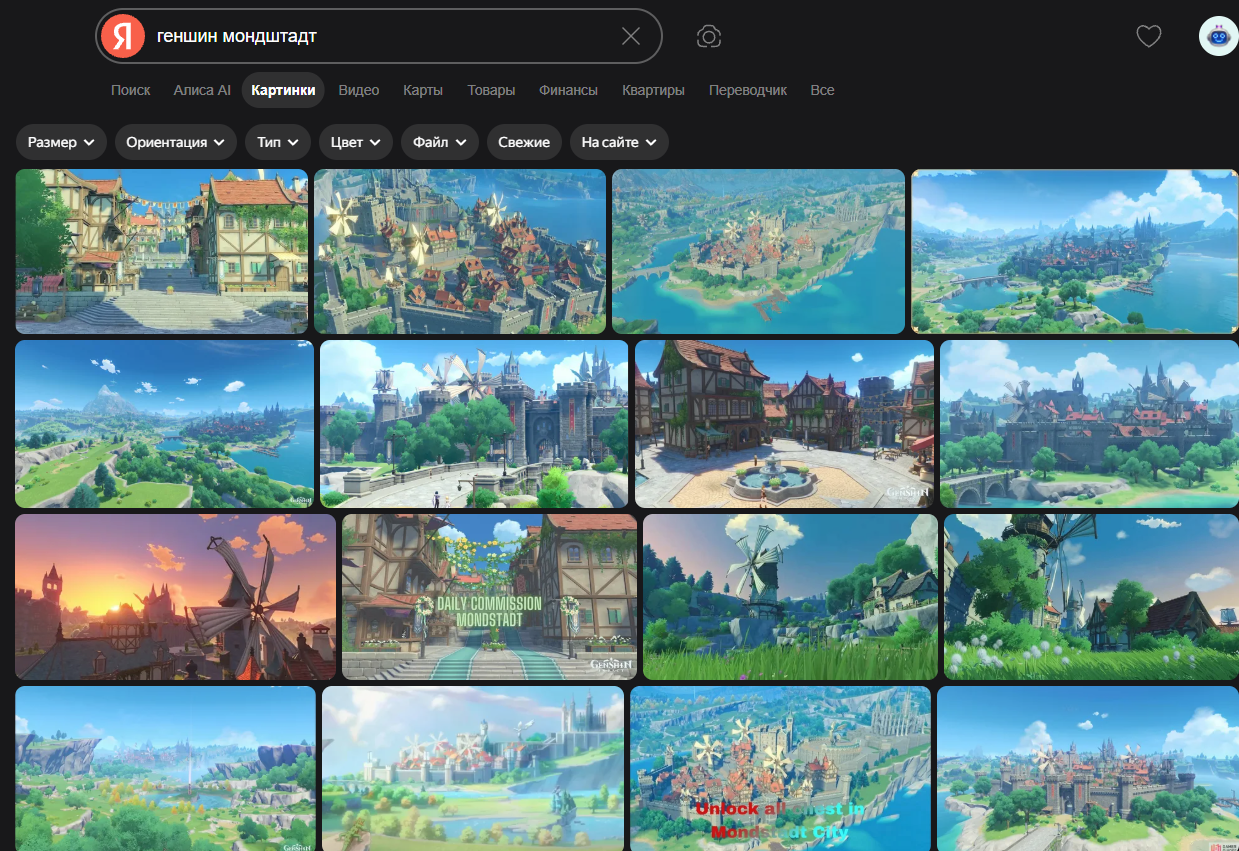Open 'Unlock all chest in Mondstadt City' thumbnail
Screen dimensions: 1239x851
coord(780,768)
